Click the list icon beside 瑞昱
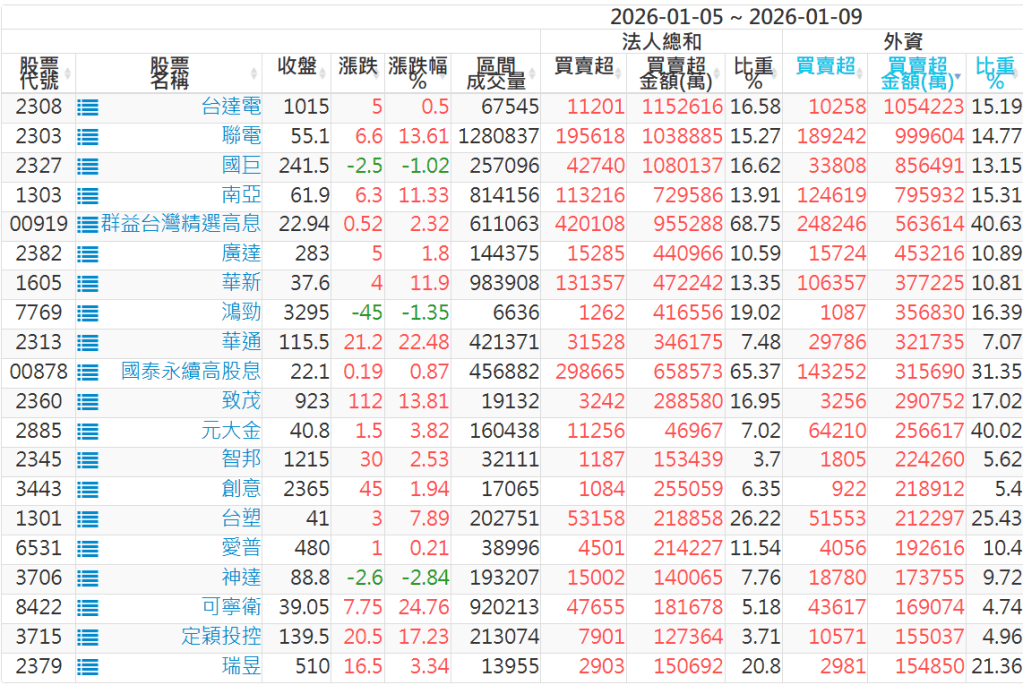Image resolution: width=1023 pixels, height=685 pixels. 87,667
